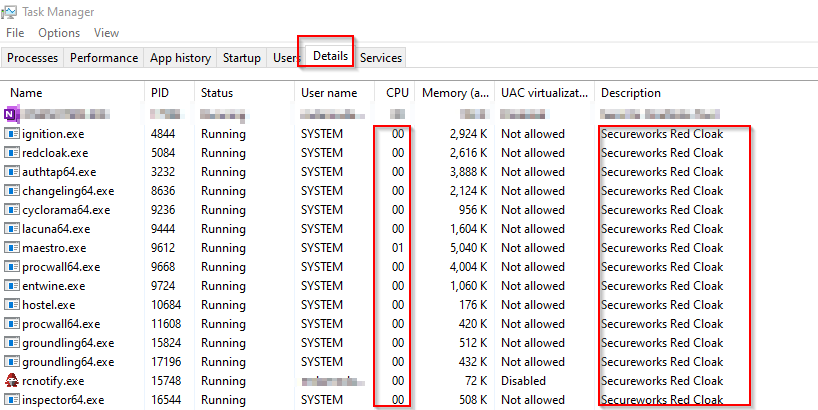The image size is (818, 410).
Task: Select the inspector64.exe process name
Action: click(x=63, y=400)
